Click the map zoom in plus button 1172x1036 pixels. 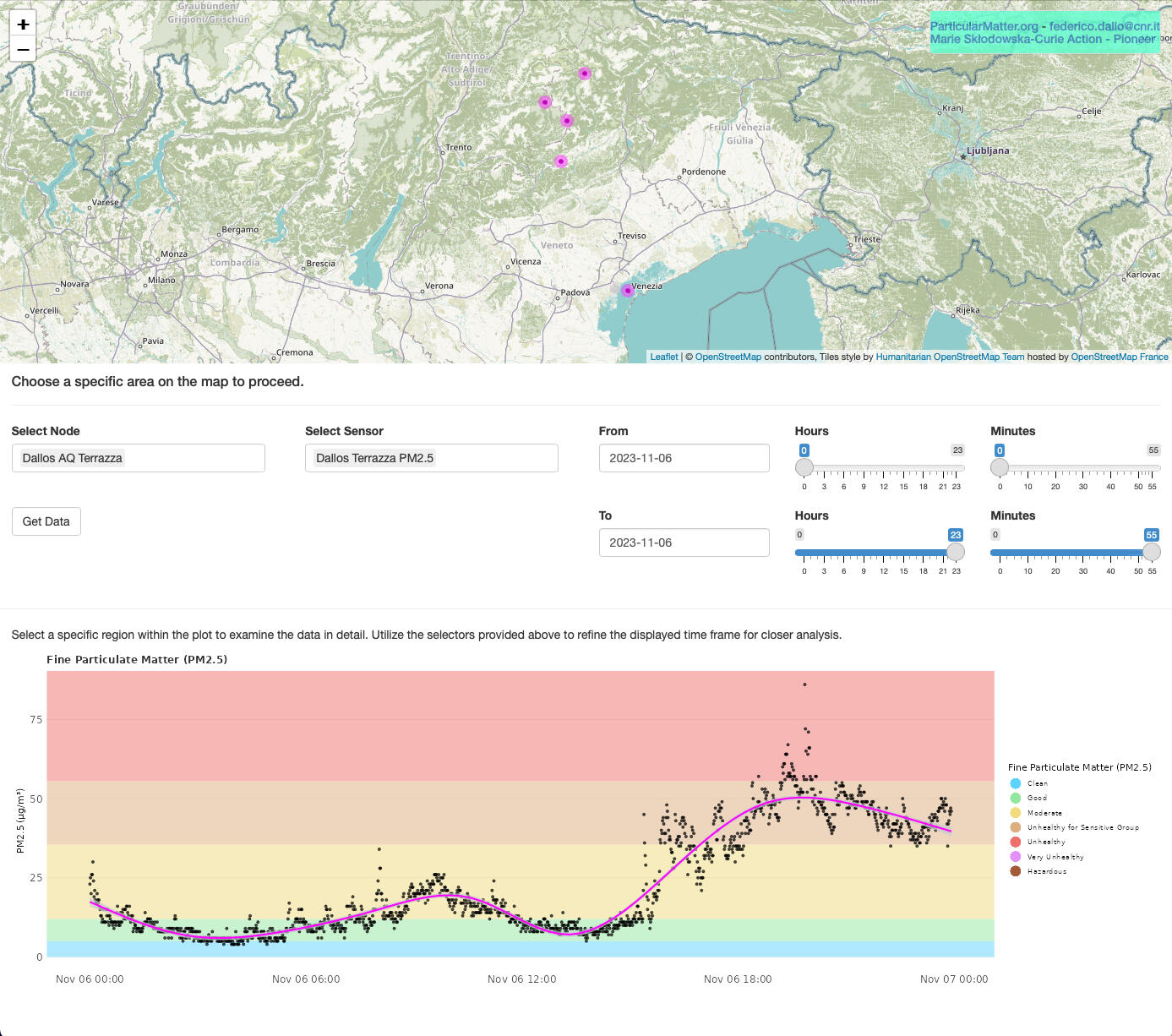point(23,25)
